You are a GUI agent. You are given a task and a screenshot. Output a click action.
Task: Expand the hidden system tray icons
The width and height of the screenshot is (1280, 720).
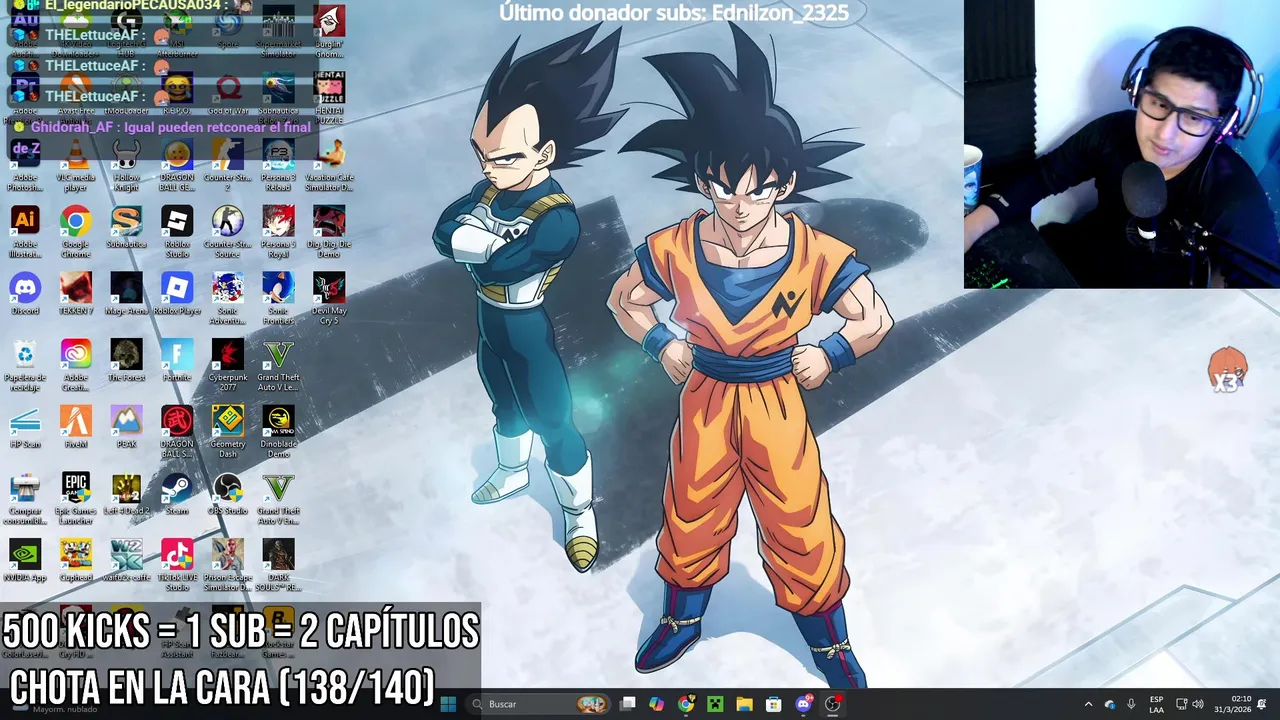coord(1088,704)
